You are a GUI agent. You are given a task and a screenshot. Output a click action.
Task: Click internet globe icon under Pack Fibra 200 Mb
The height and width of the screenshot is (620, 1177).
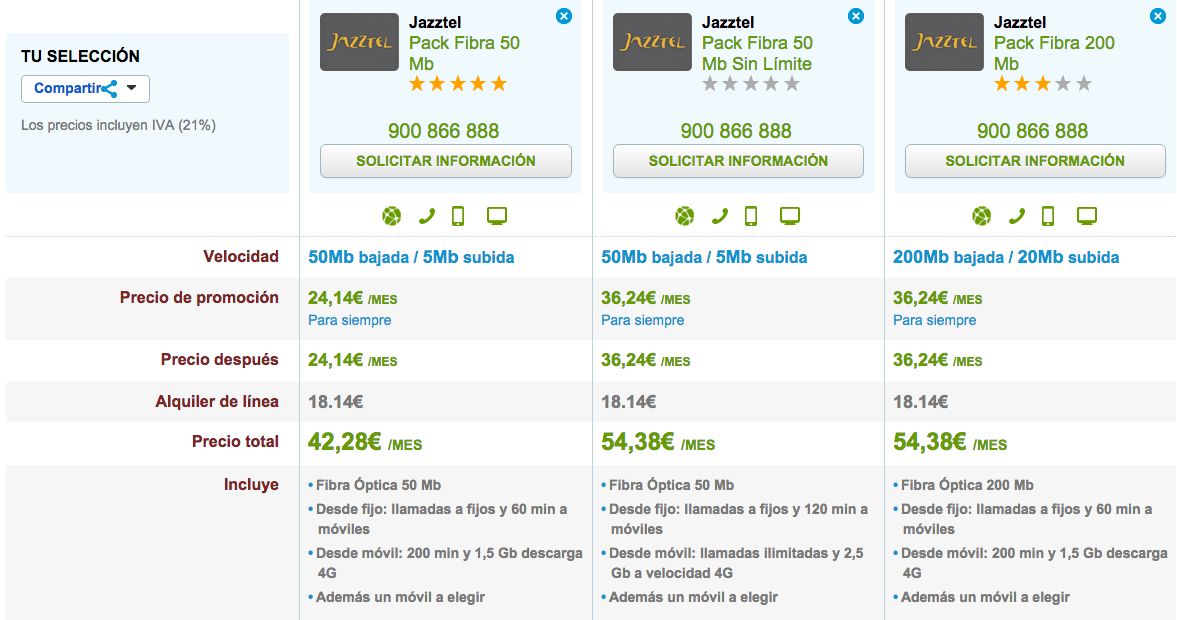pos(982,216)
